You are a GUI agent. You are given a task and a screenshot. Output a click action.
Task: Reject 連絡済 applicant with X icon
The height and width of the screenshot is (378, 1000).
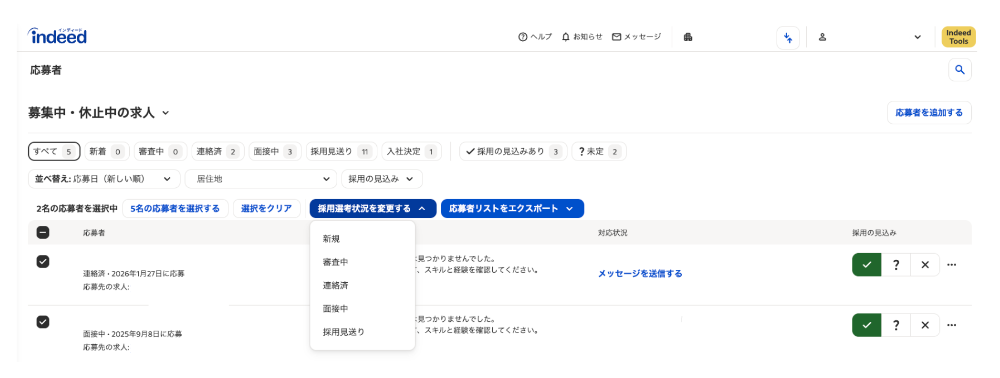[x=925, y=265]
